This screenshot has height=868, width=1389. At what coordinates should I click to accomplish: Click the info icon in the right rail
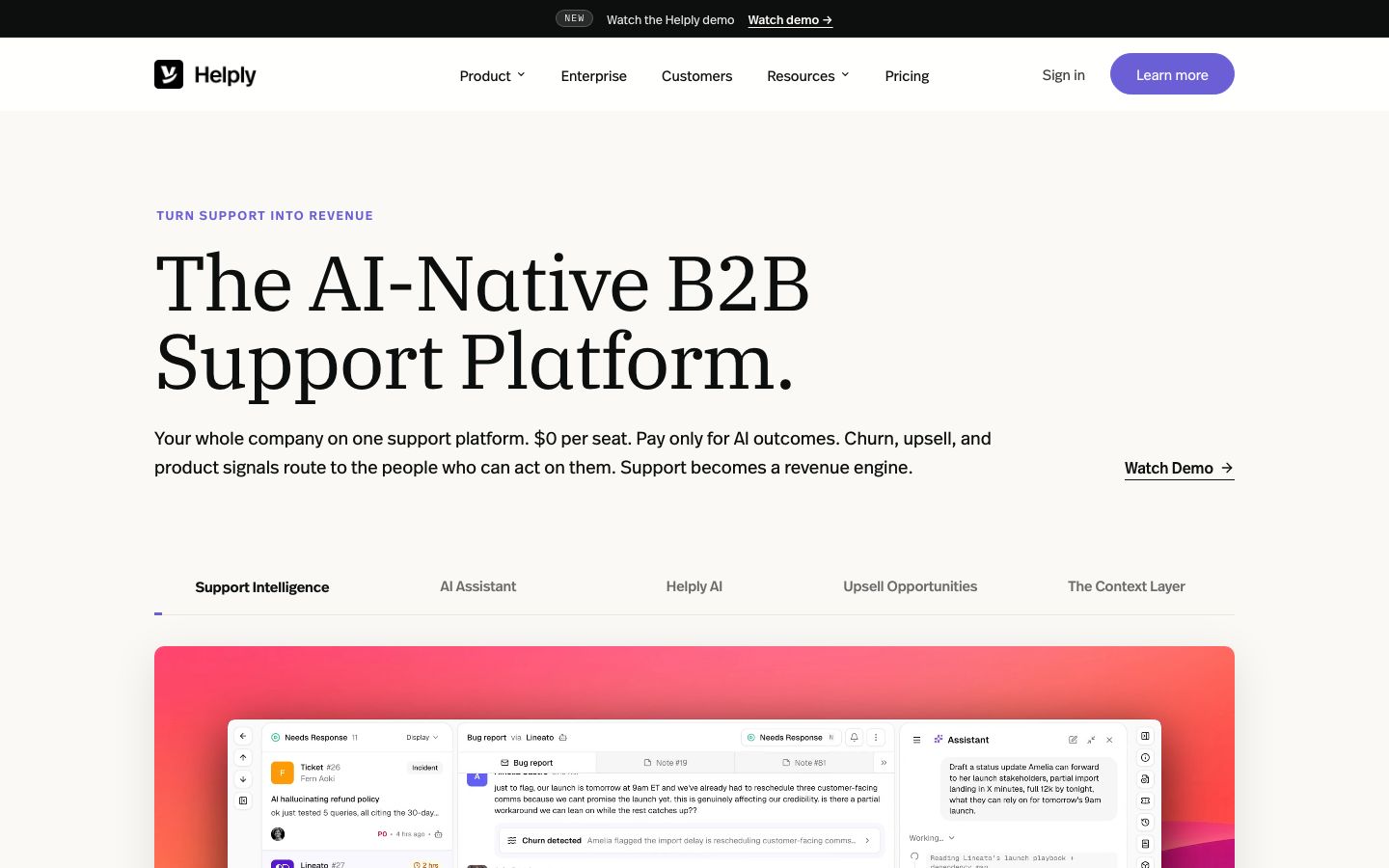(1145, 758)
